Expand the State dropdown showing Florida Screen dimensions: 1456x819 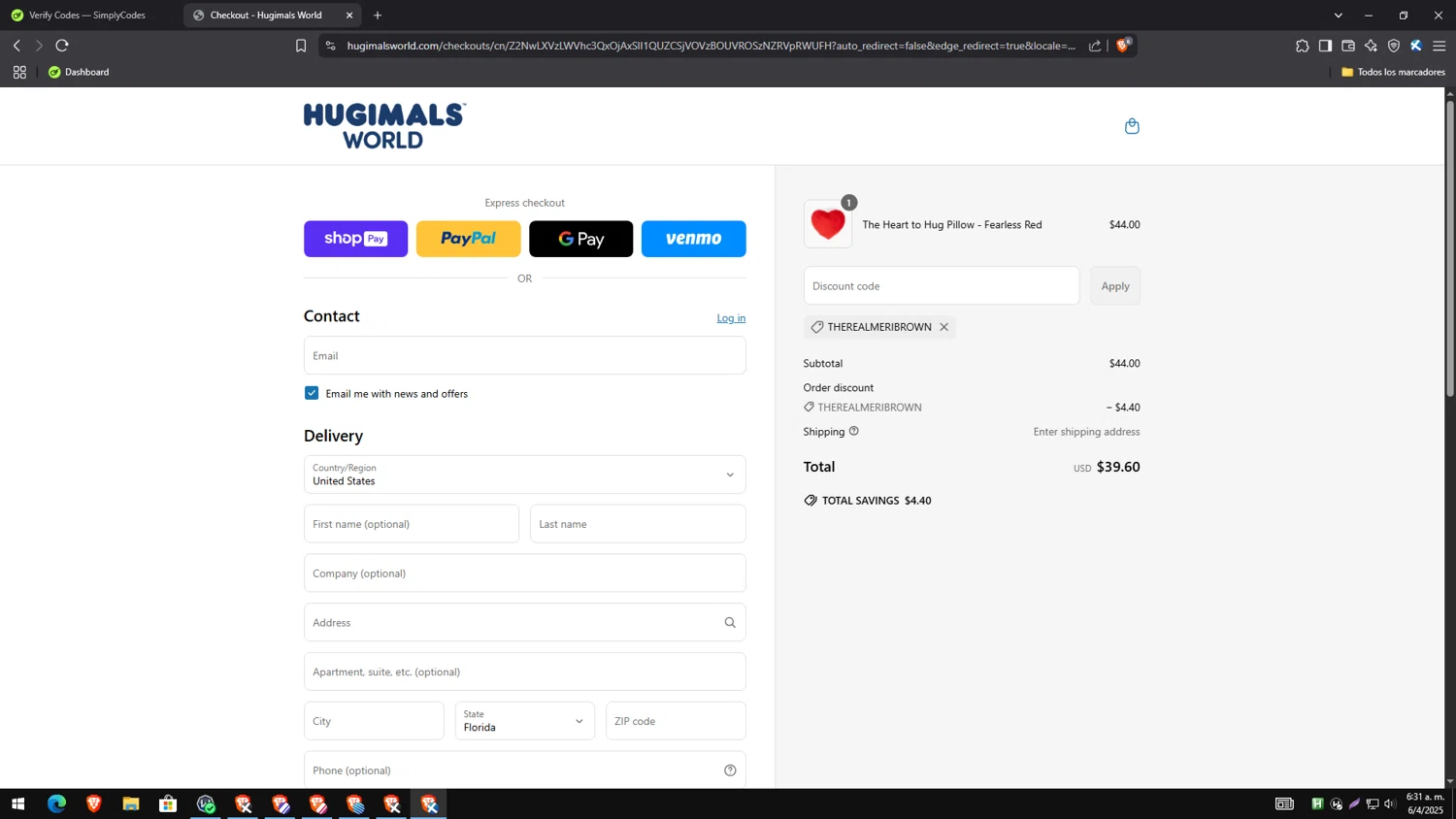(x=524, y=721)
